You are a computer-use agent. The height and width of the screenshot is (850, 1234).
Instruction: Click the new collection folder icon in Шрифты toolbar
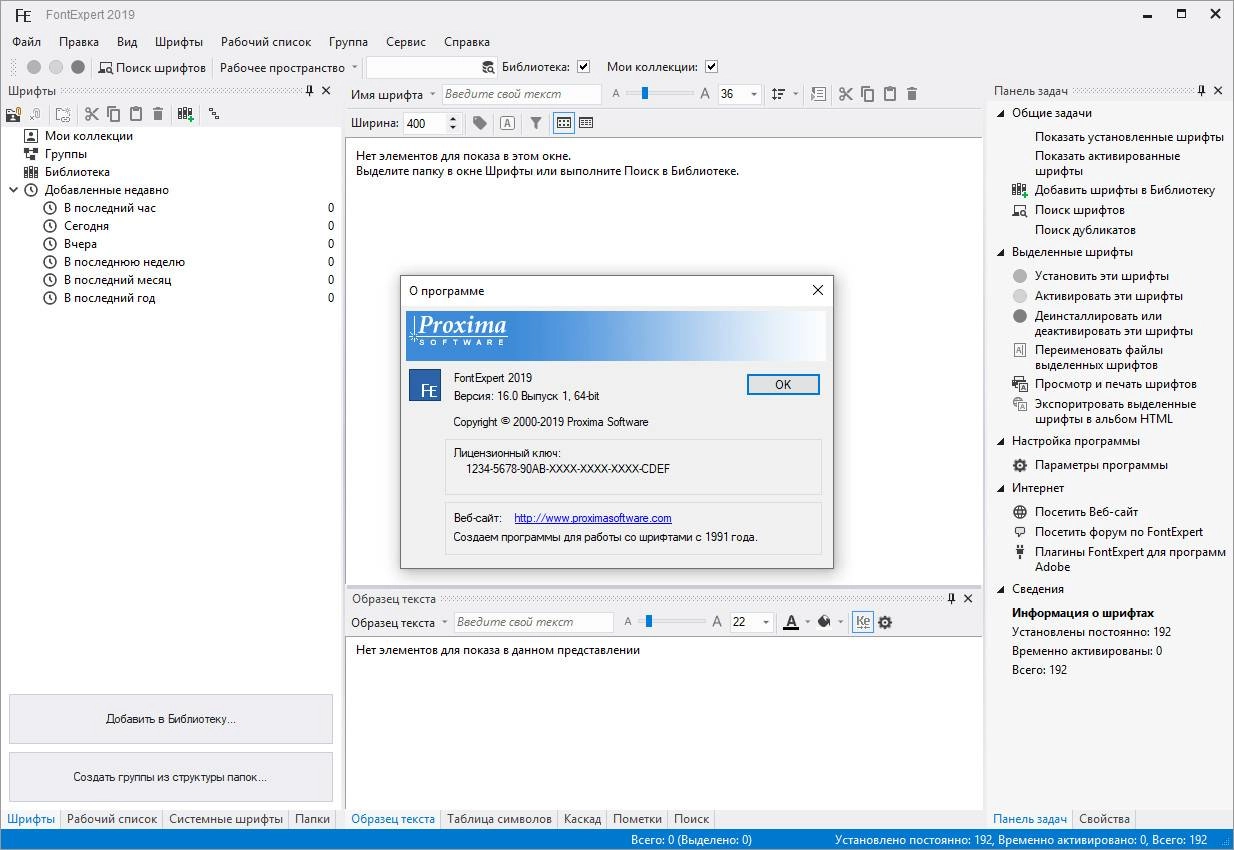63,114
